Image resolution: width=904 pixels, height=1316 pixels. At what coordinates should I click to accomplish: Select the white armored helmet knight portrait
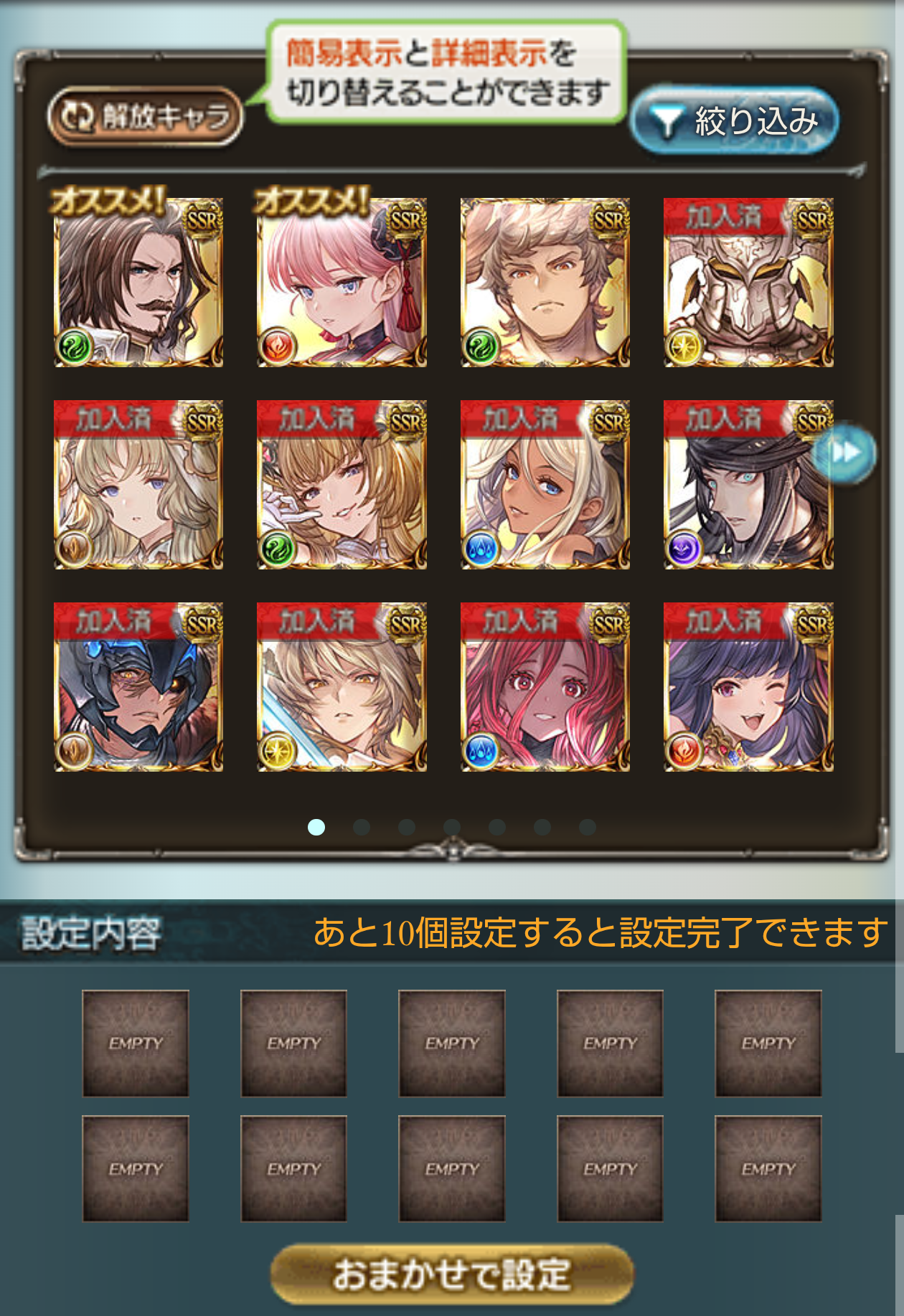click(x=748, y=283)
